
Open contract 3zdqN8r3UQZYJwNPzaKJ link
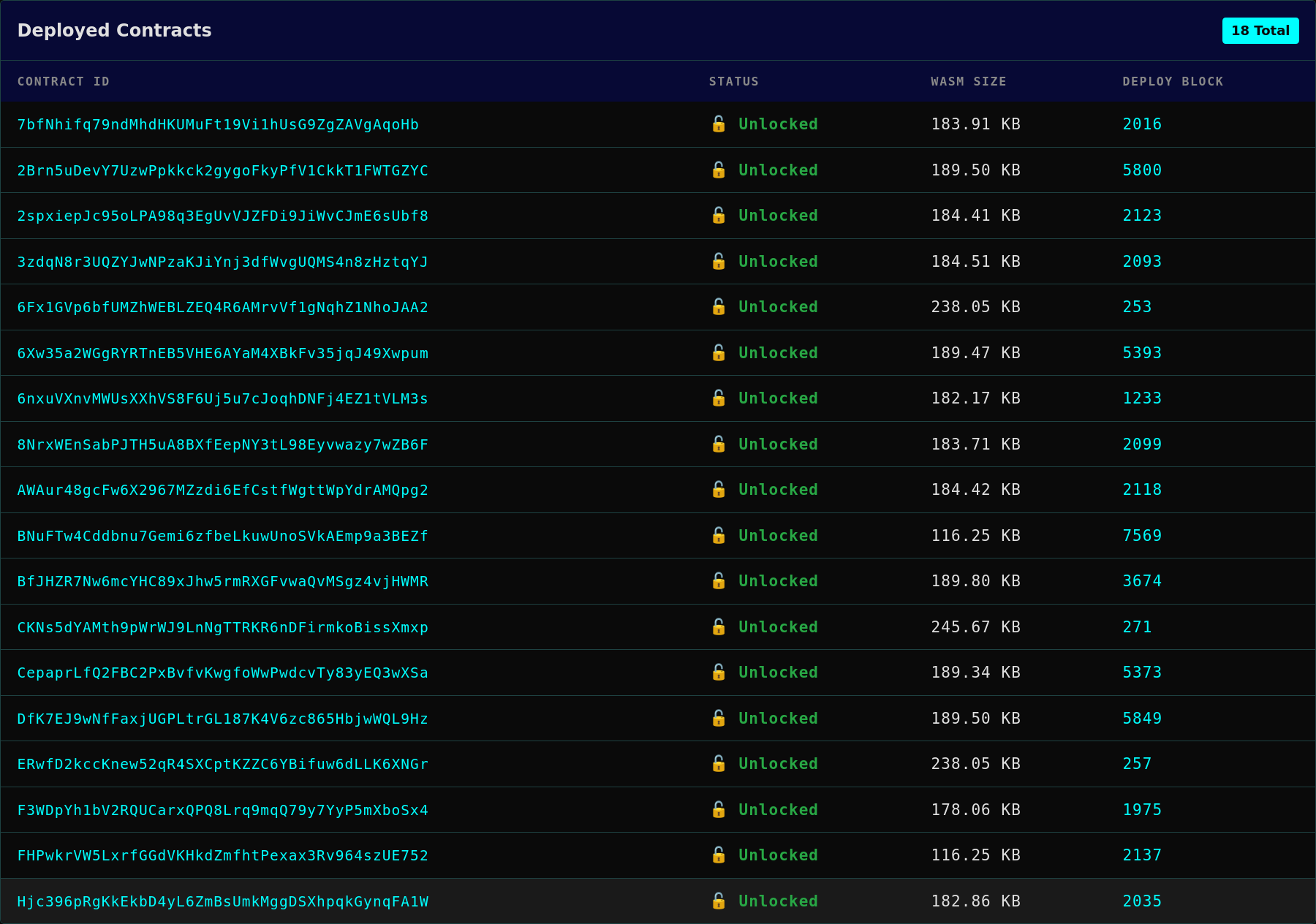[223, 262]
